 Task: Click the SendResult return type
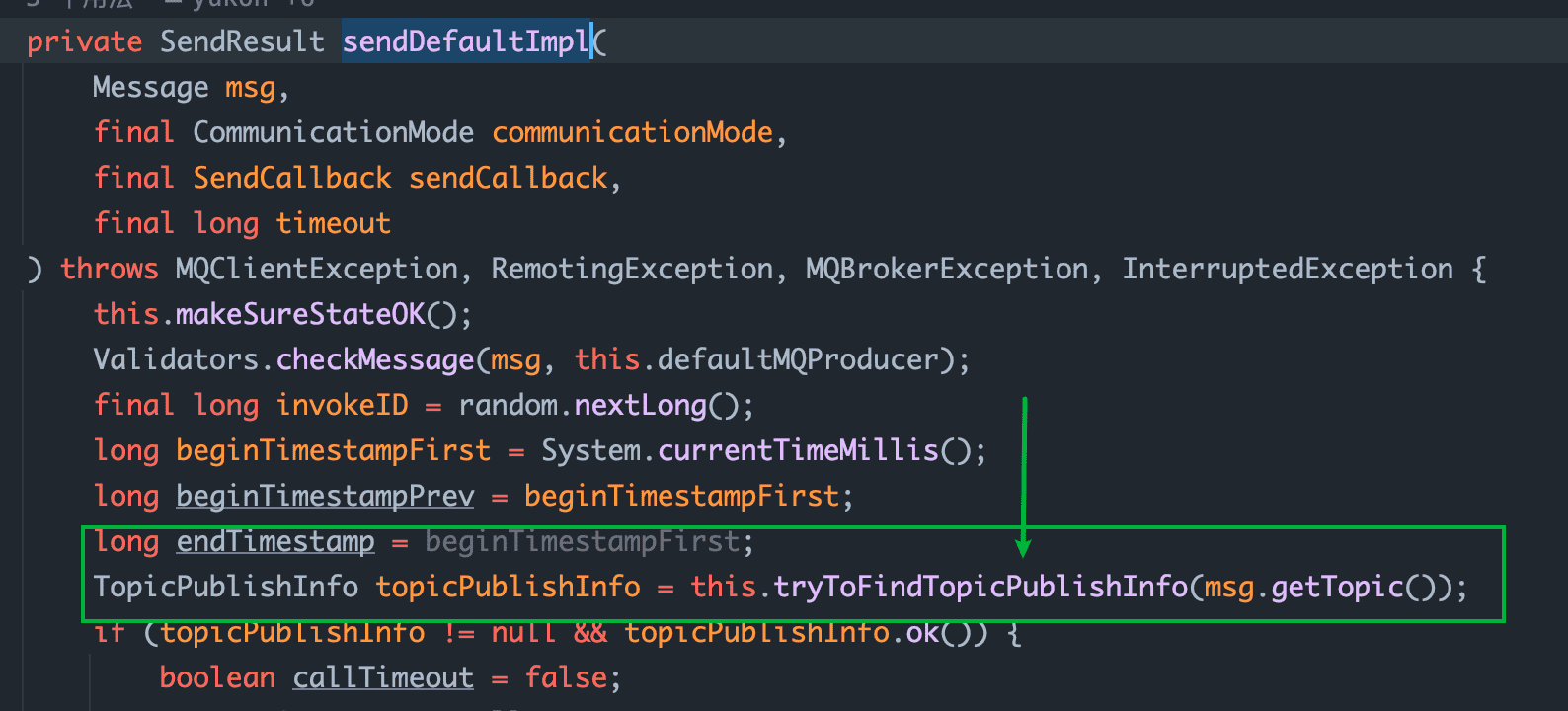pos(242,41)
